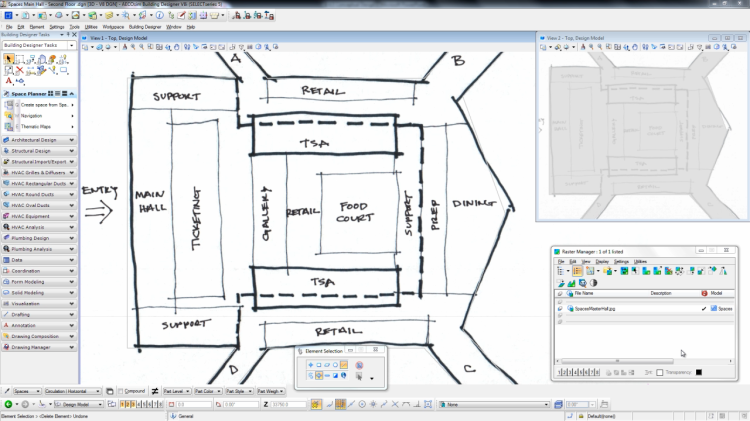Click the Delete Element red X tool
This screenshot has height=421, width=750.
(21, 71)
